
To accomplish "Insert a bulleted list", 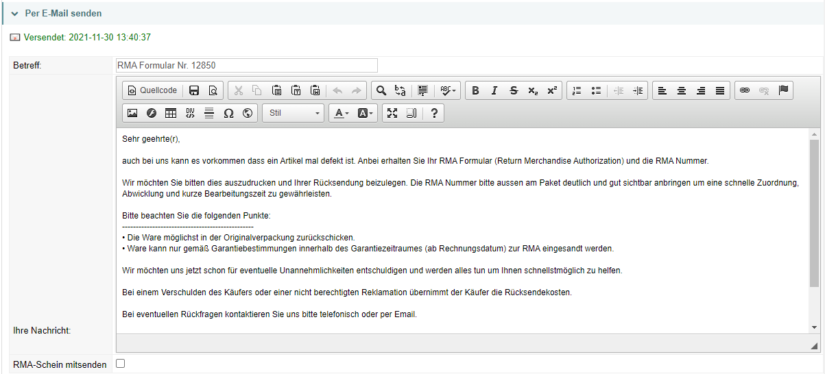I will [x=596, y=90].
